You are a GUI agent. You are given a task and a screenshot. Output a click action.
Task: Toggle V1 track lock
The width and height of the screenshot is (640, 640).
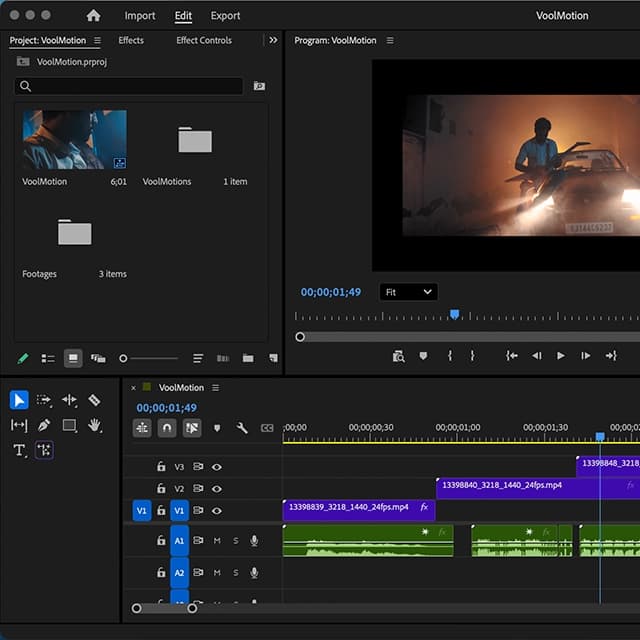coord(161,510)
